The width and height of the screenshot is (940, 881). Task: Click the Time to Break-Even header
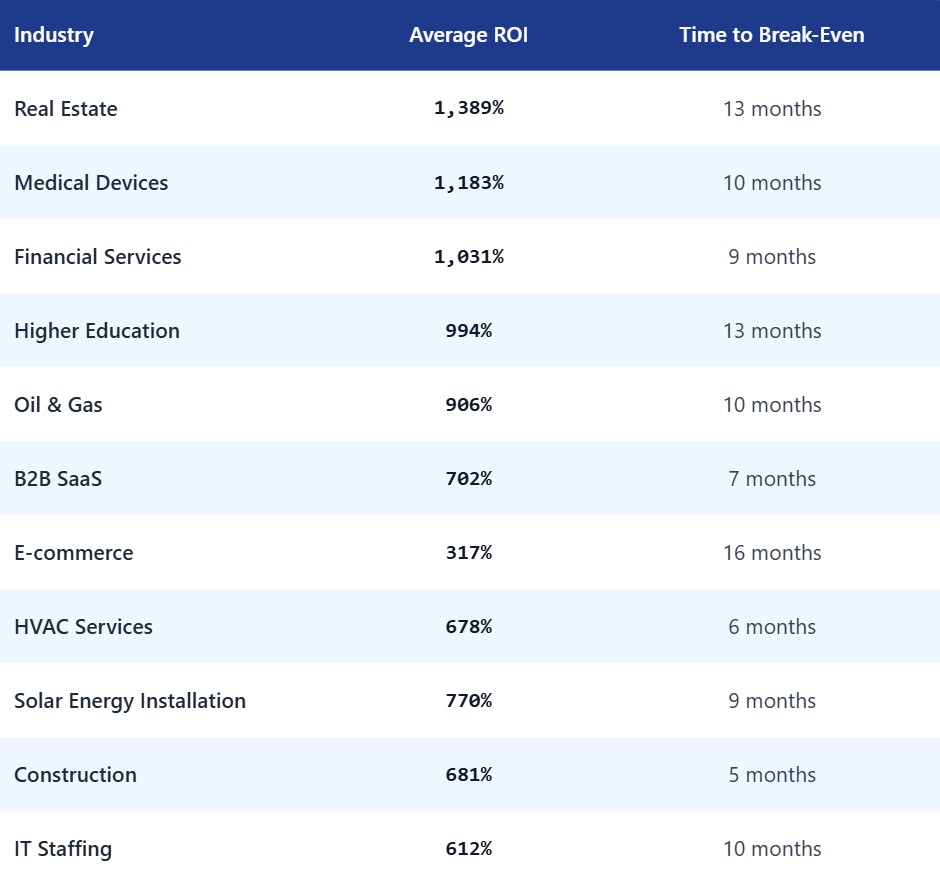[770, 35]
